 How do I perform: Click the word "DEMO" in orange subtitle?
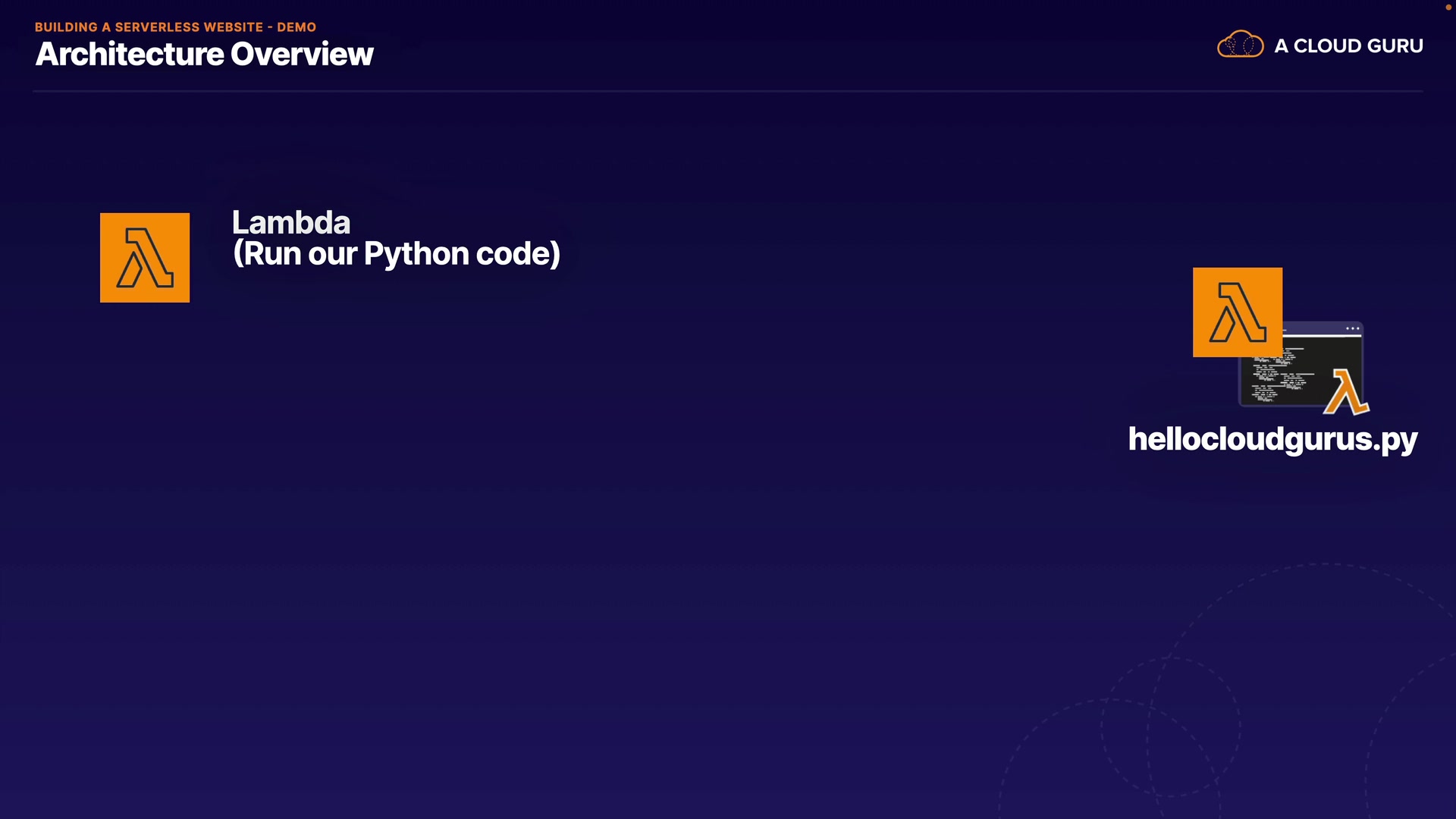pos(297,27)
